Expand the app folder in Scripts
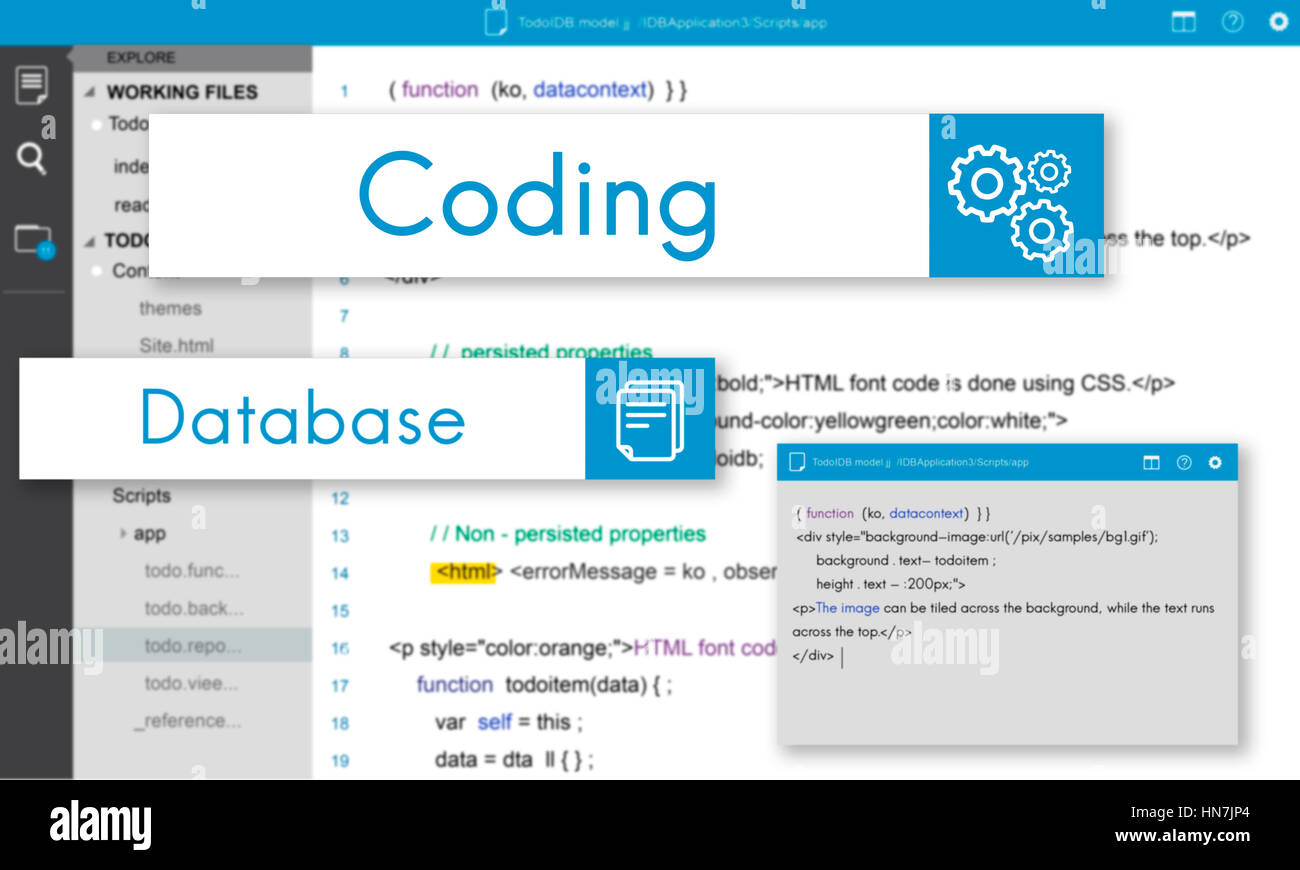 pyautogui.click(x=123, y=534)
